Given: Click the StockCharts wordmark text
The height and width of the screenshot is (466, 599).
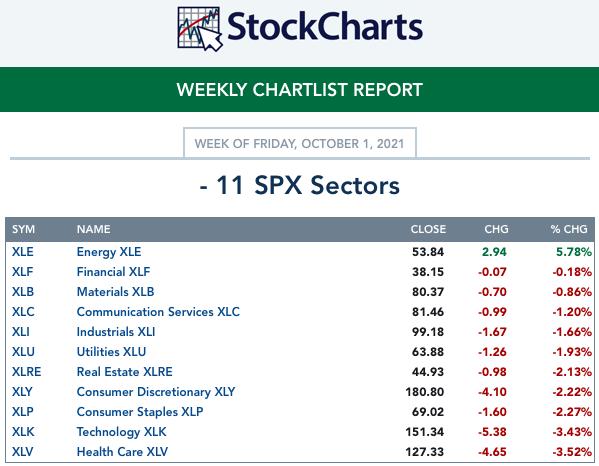Looking at the screenshot, I should pyautogui.click(x=325, y=27).
